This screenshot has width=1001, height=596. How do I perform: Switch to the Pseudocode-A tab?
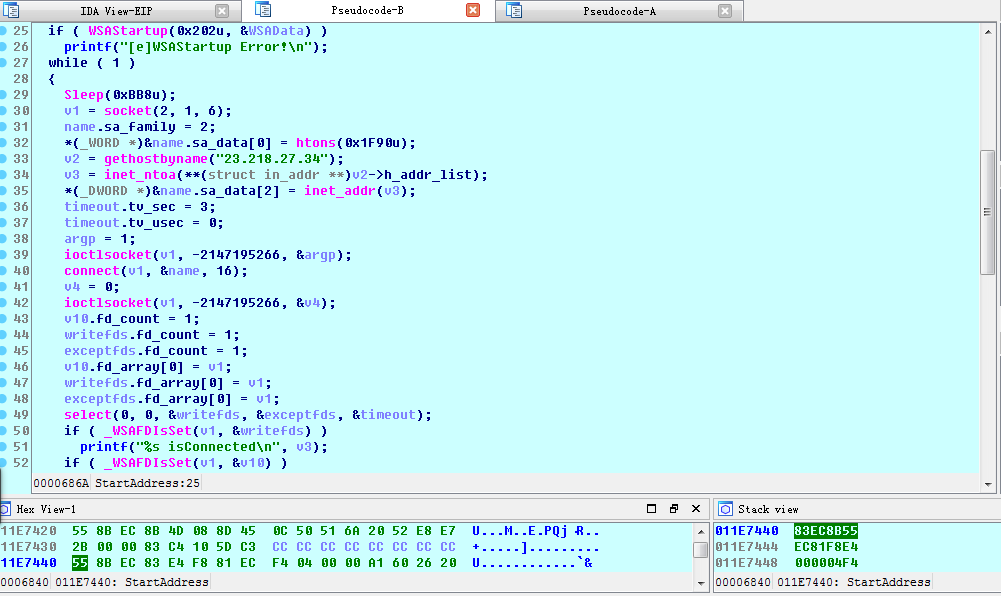(619, 11)
